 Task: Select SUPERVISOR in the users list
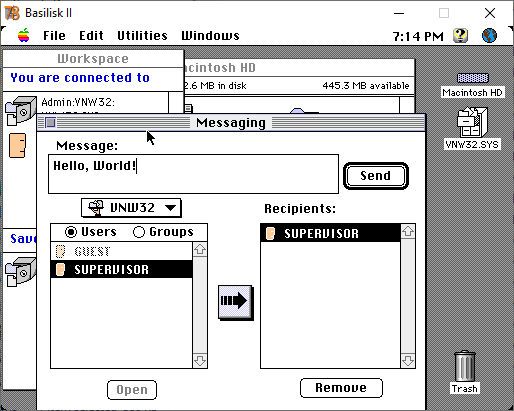point(122,269)
